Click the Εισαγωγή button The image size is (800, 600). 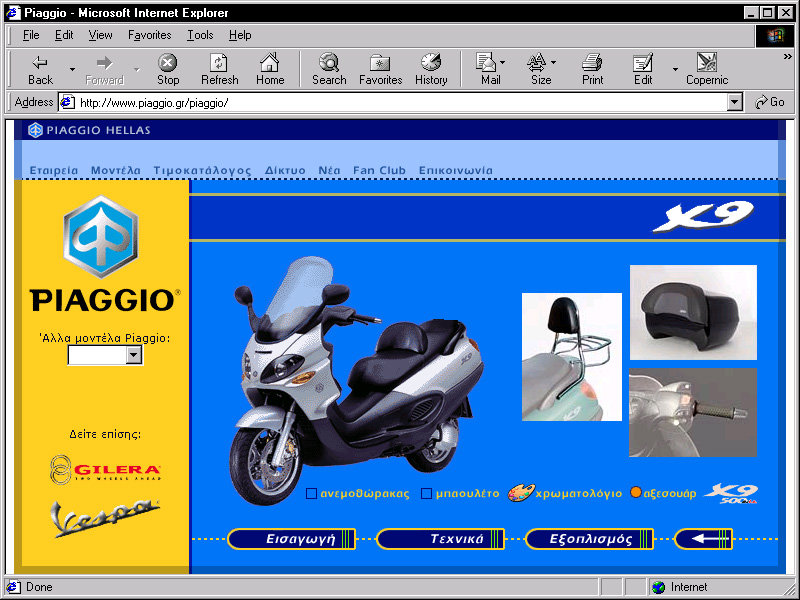pyautogui.click(x=291, y=539)
